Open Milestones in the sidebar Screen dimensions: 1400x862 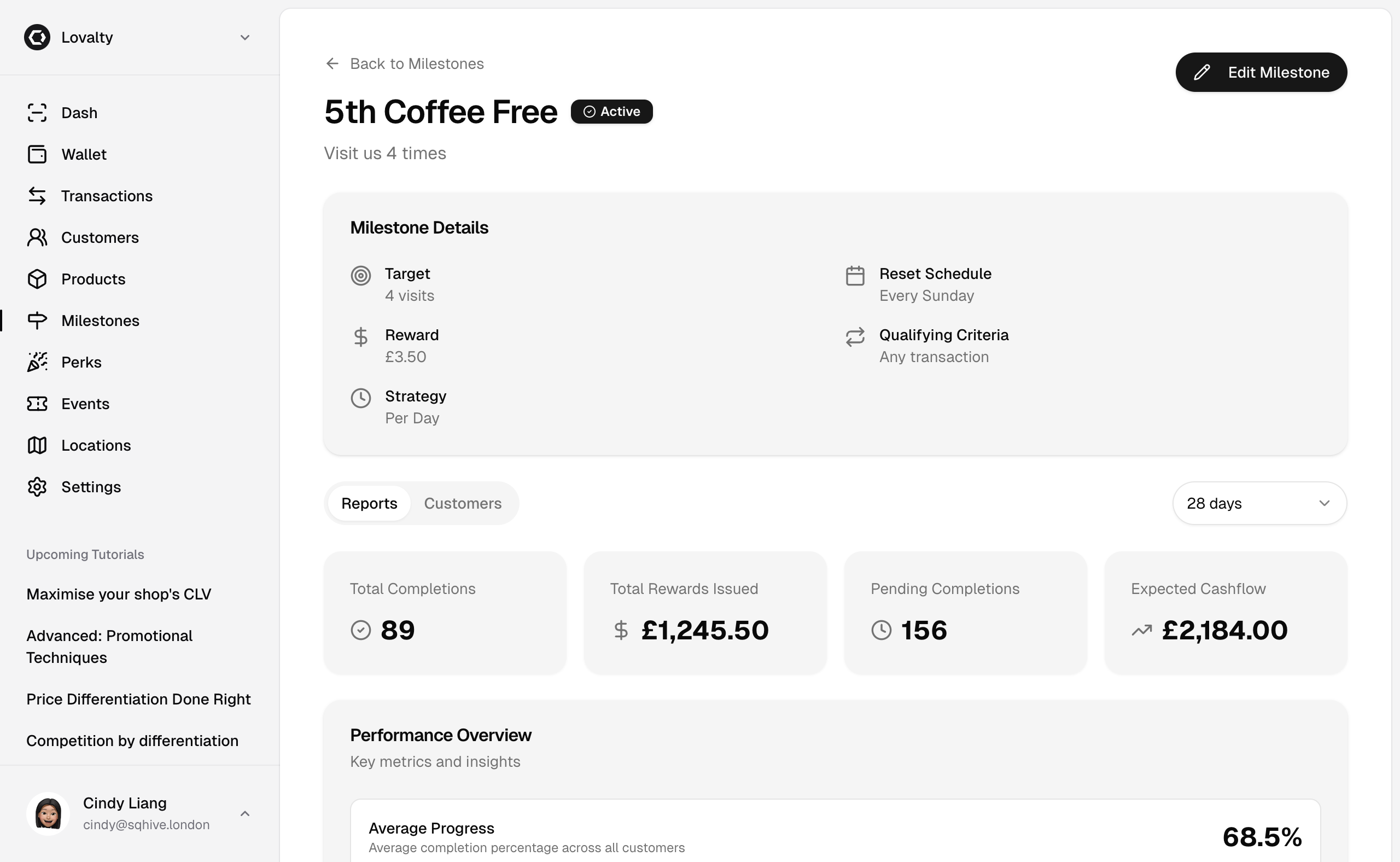pyautogui.click(x=100, y=321)
